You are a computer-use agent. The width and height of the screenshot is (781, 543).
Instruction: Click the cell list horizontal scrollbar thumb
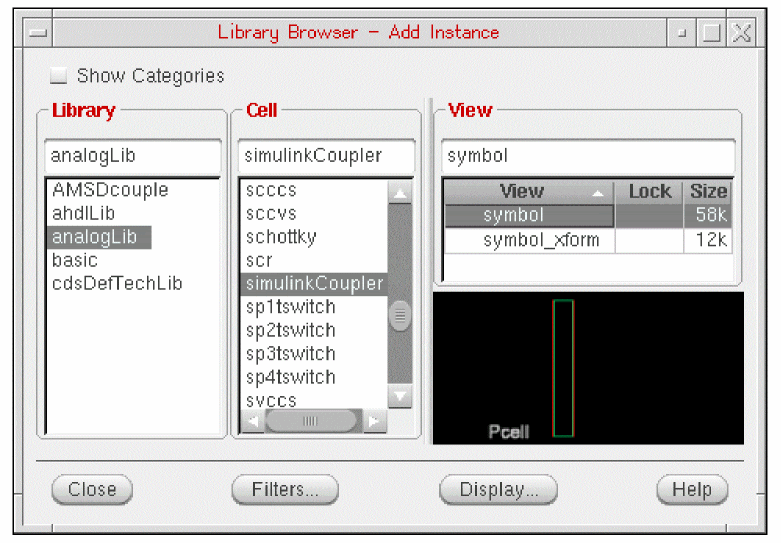310,421
